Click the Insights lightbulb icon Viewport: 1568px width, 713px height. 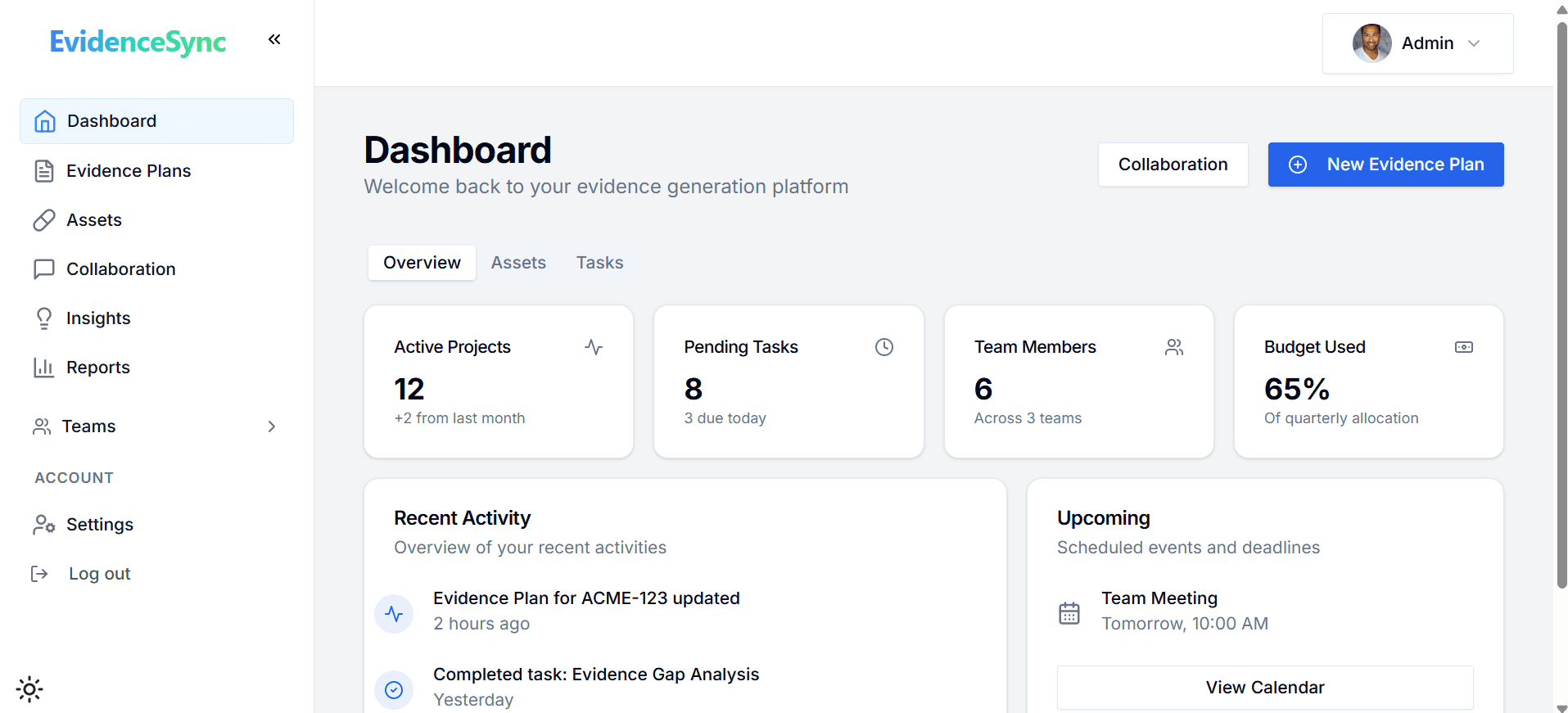click(x=44, y=318)
